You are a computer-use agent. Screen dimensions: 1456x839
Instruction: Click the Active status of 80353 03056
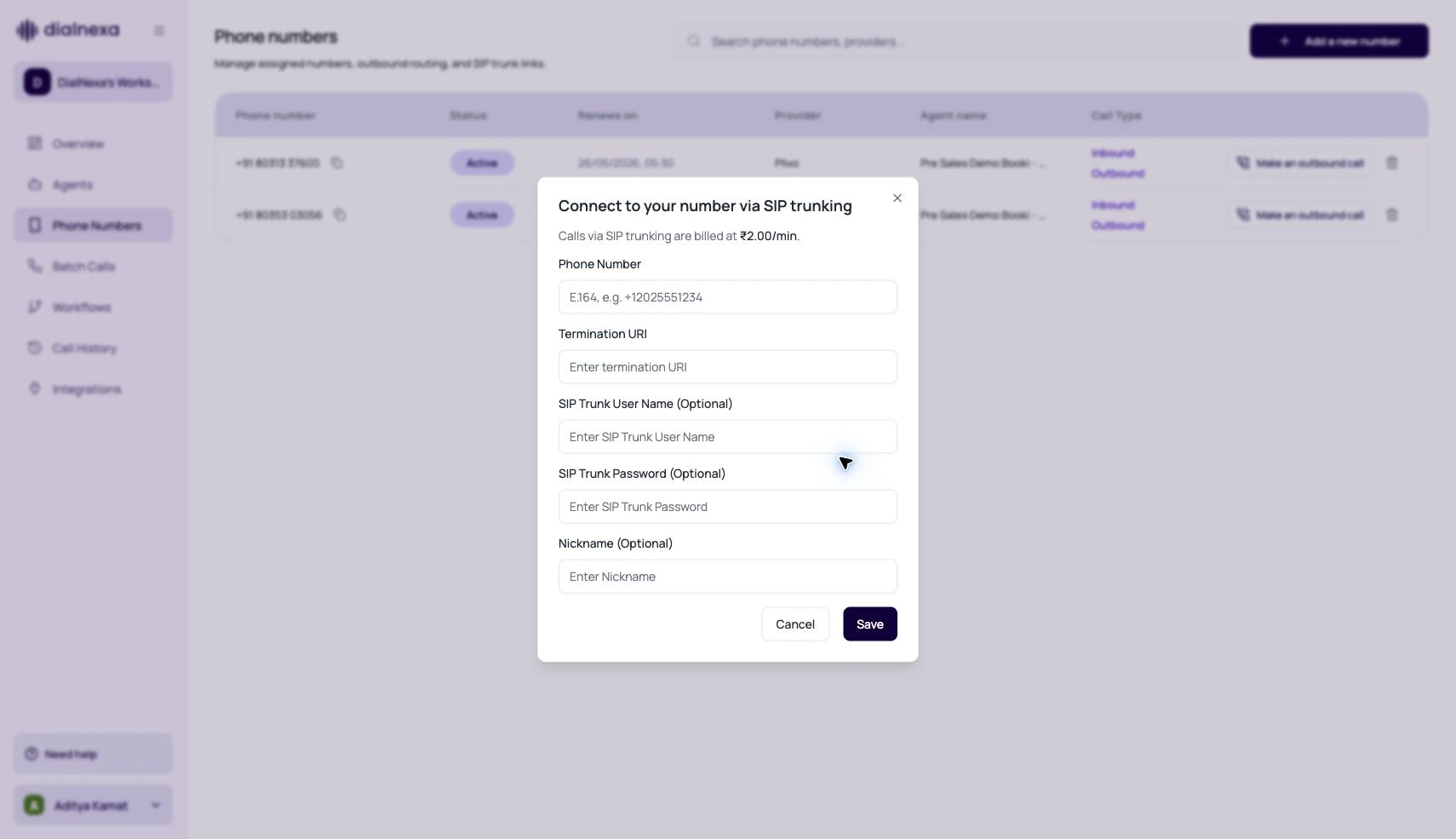click(x=482, y=215)
